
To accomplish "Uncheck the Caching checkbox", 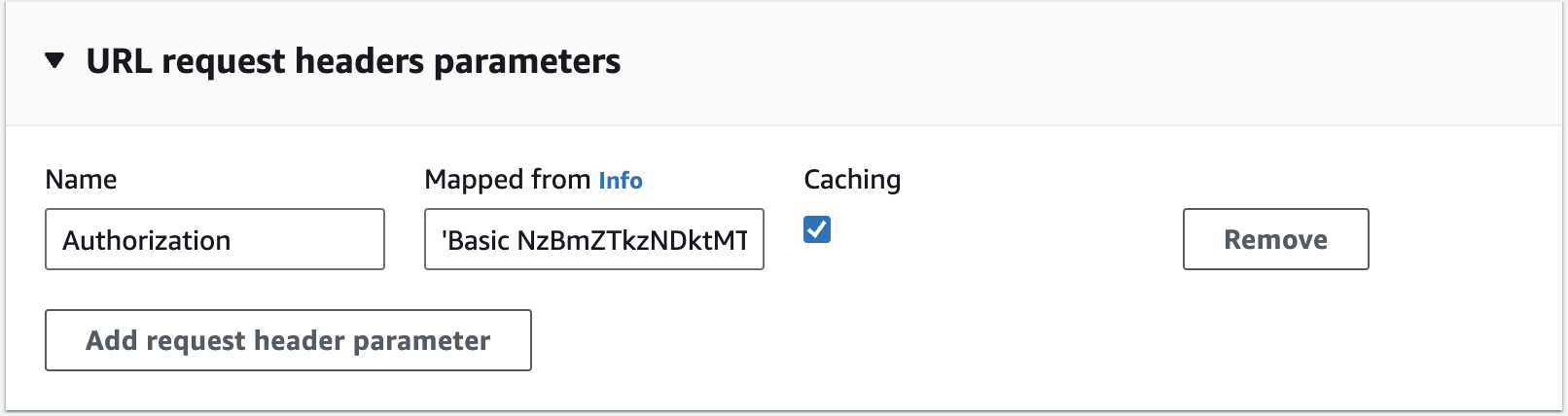I will (x=817, y=230).
